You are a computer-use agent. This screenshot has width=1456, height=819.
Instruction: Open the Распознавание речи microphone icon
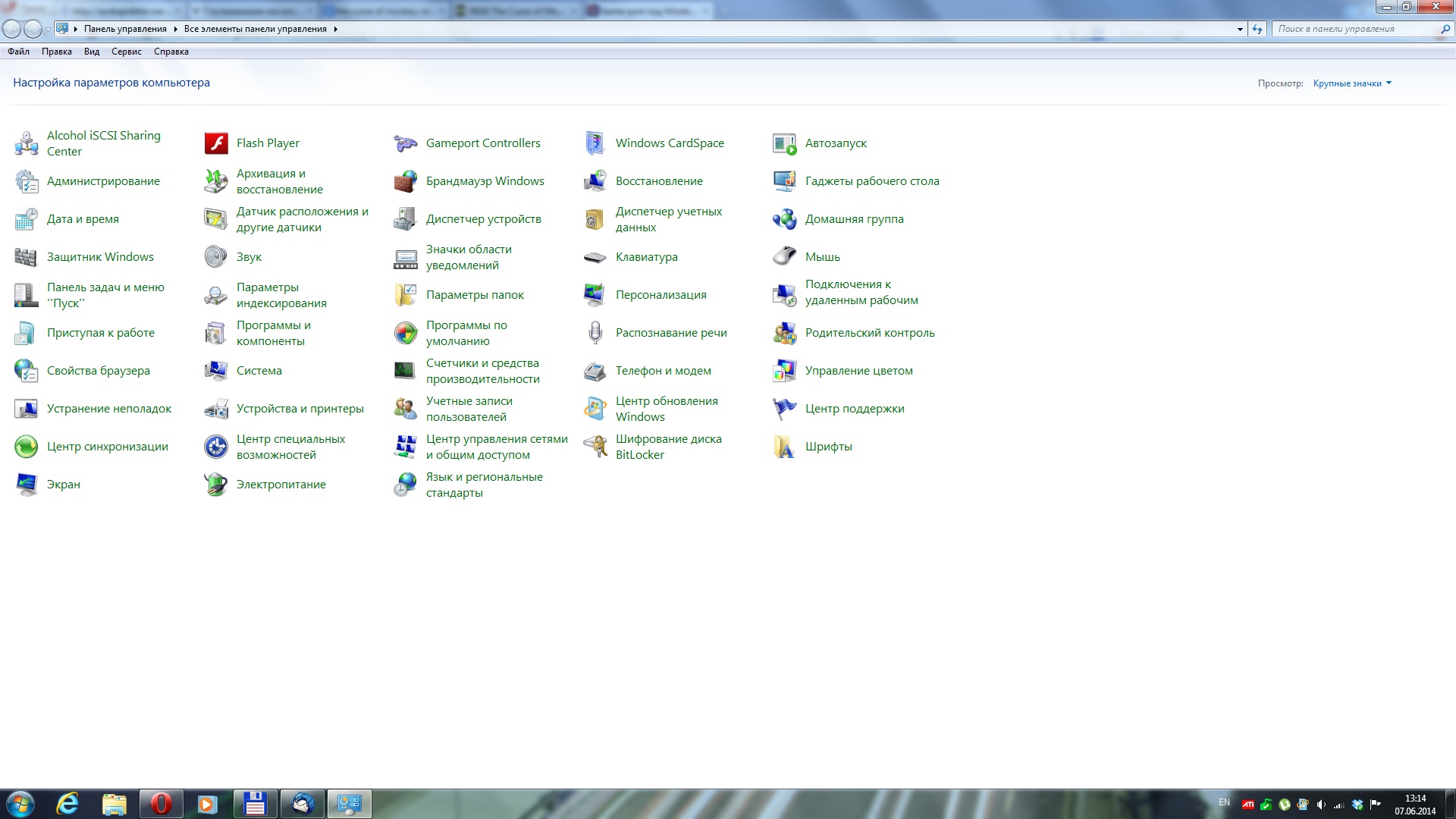pos(595,333)
